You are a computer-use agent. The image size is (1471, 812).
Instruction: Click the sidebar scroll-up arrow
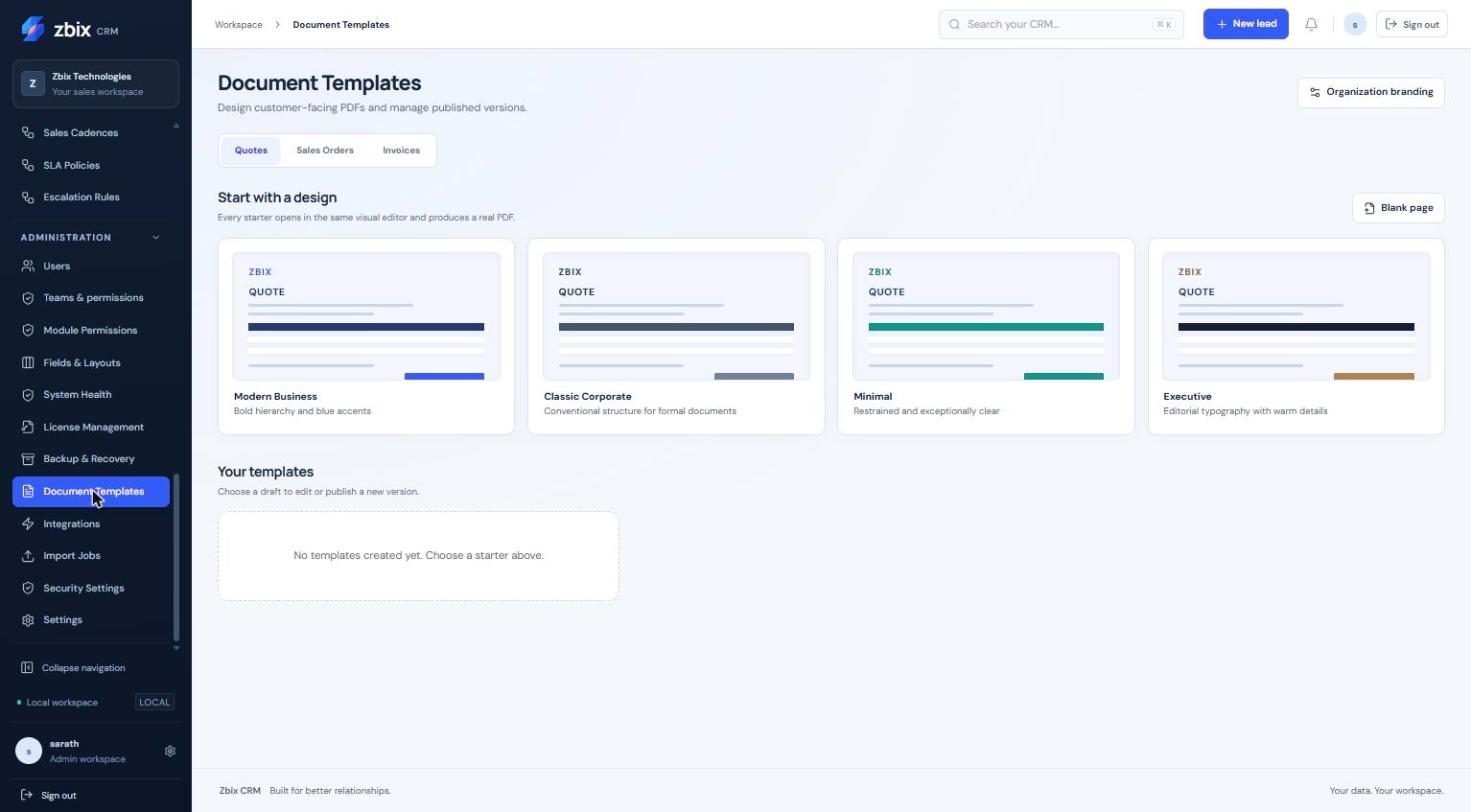click(x=177, y=126)
